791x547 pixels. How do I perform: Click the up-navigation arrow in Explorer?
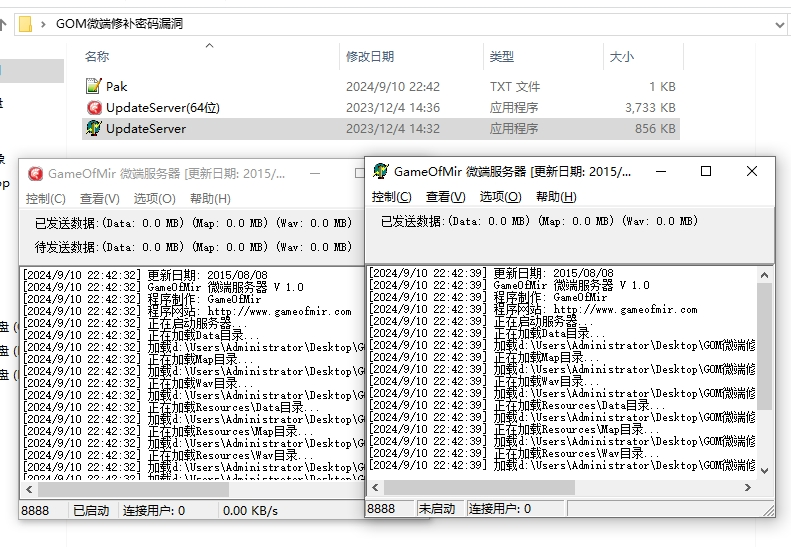pos(3,24)
